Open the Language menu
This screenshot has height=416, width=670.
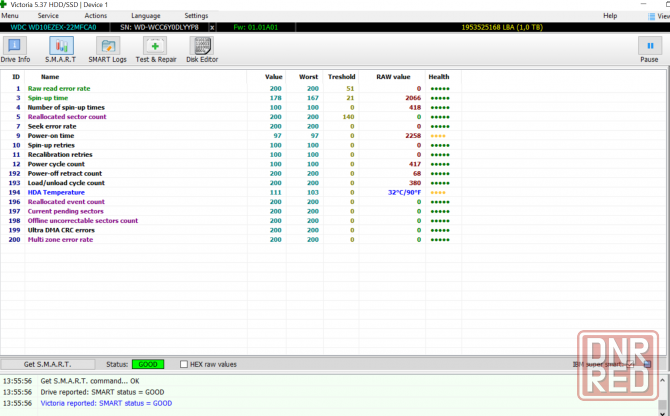pyautogui.click(x=146, y=16)
